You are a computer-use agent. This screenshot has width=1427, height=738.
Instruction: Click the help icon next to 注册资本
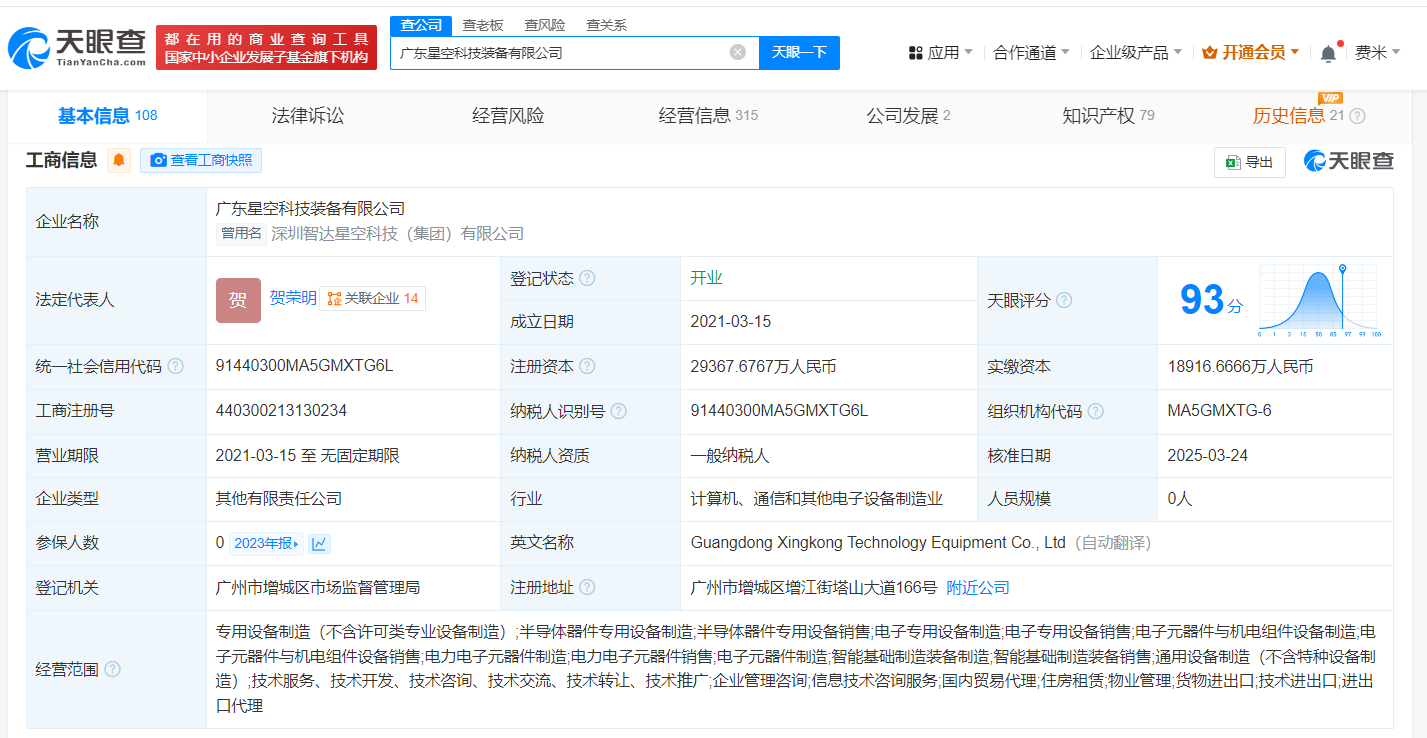587,367
